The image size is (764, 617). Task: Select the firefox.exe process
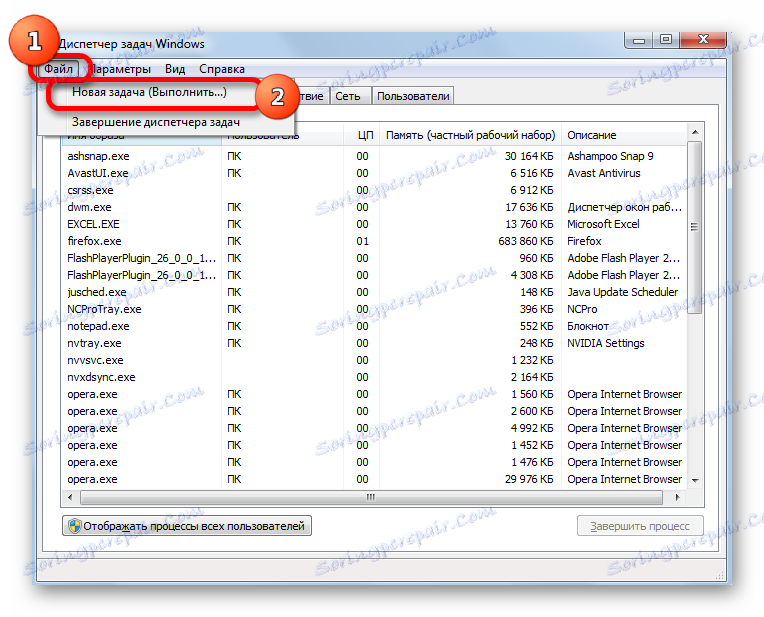(374, 241)
